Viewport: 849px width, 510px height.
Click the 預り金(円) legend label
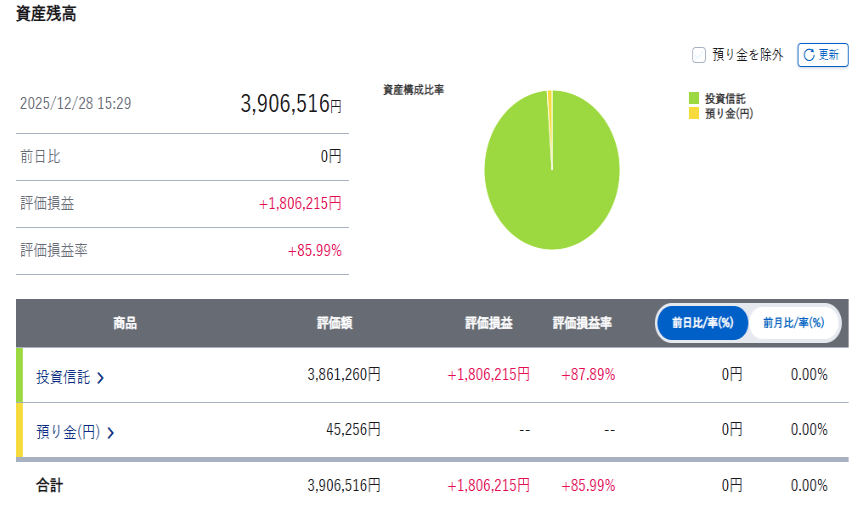[x=729, y=113]
